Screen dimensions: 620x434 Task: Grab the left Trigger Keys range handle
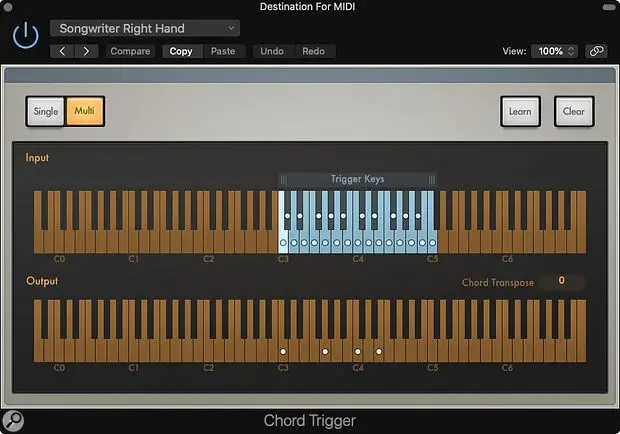(283, 179)
